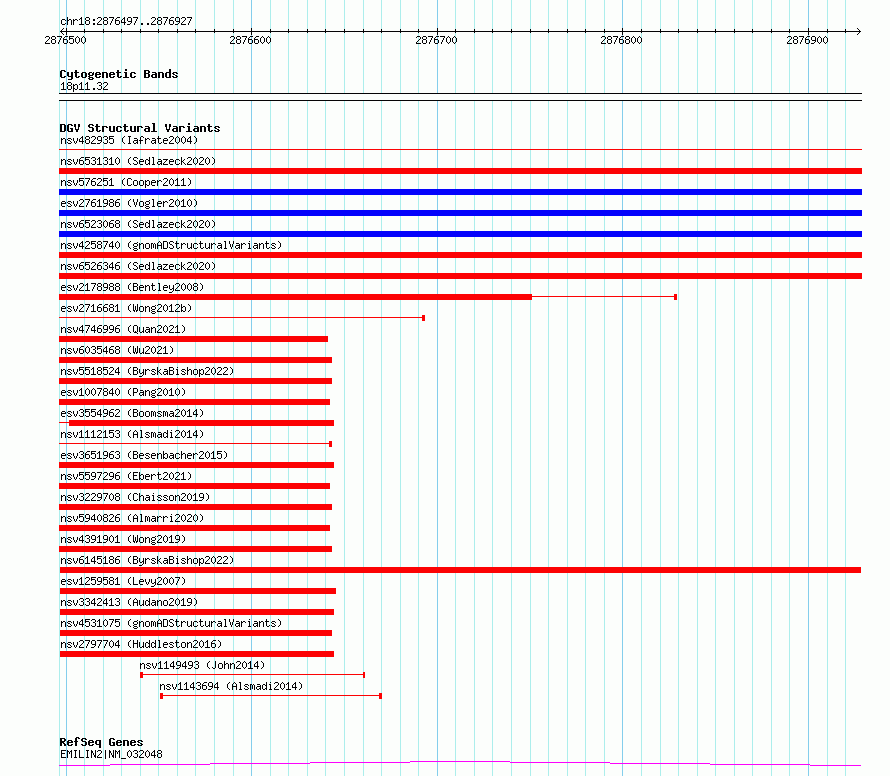
Task: Click the thin red line of esv2716681
Action: (x=242, y=318)
